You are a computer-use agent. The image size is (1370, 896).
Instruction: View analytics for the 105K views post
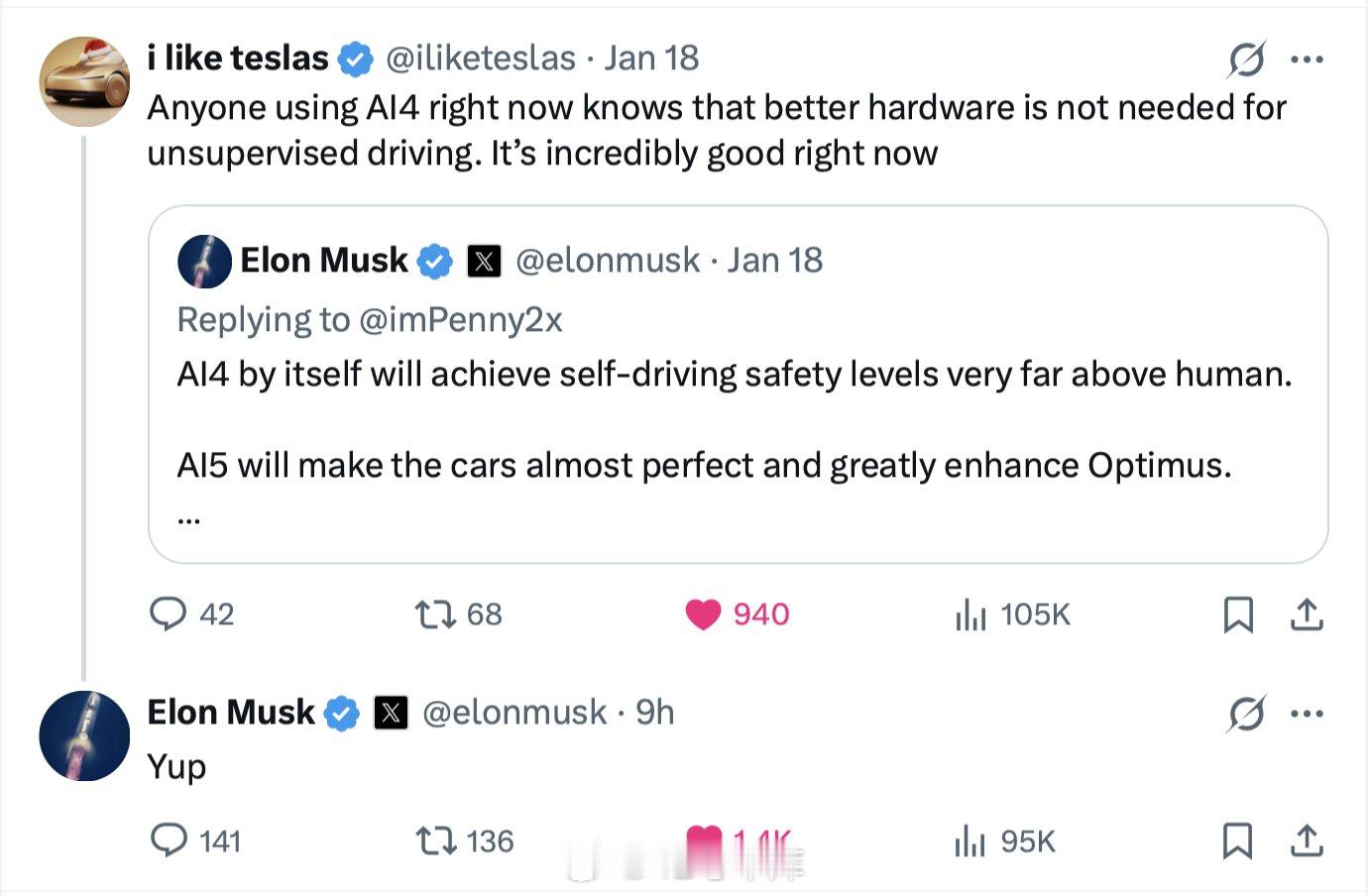[x=970, y=616]
